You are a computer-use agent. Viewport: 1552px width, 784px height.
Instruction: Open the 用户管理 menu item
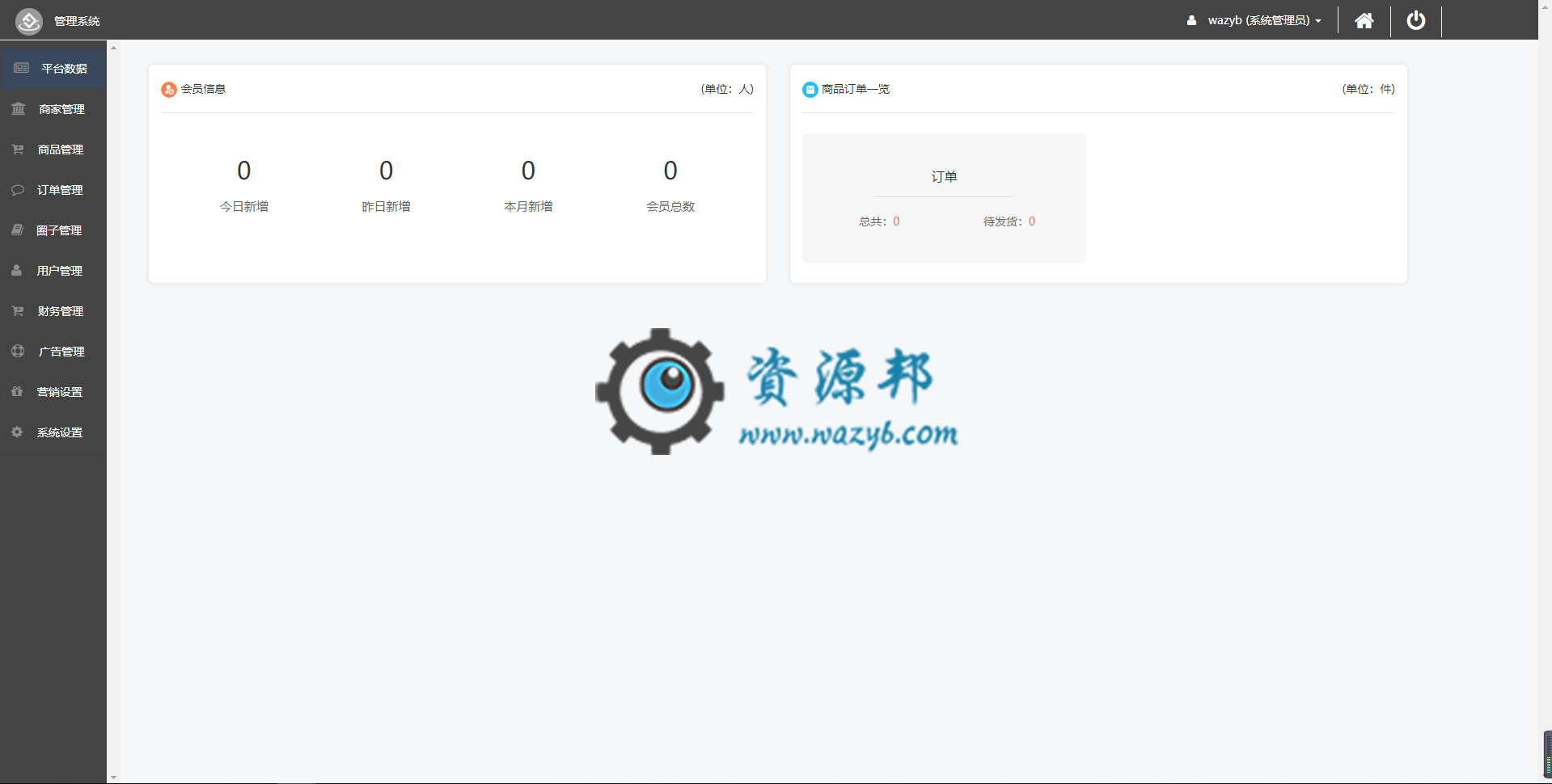pos(53,271)
